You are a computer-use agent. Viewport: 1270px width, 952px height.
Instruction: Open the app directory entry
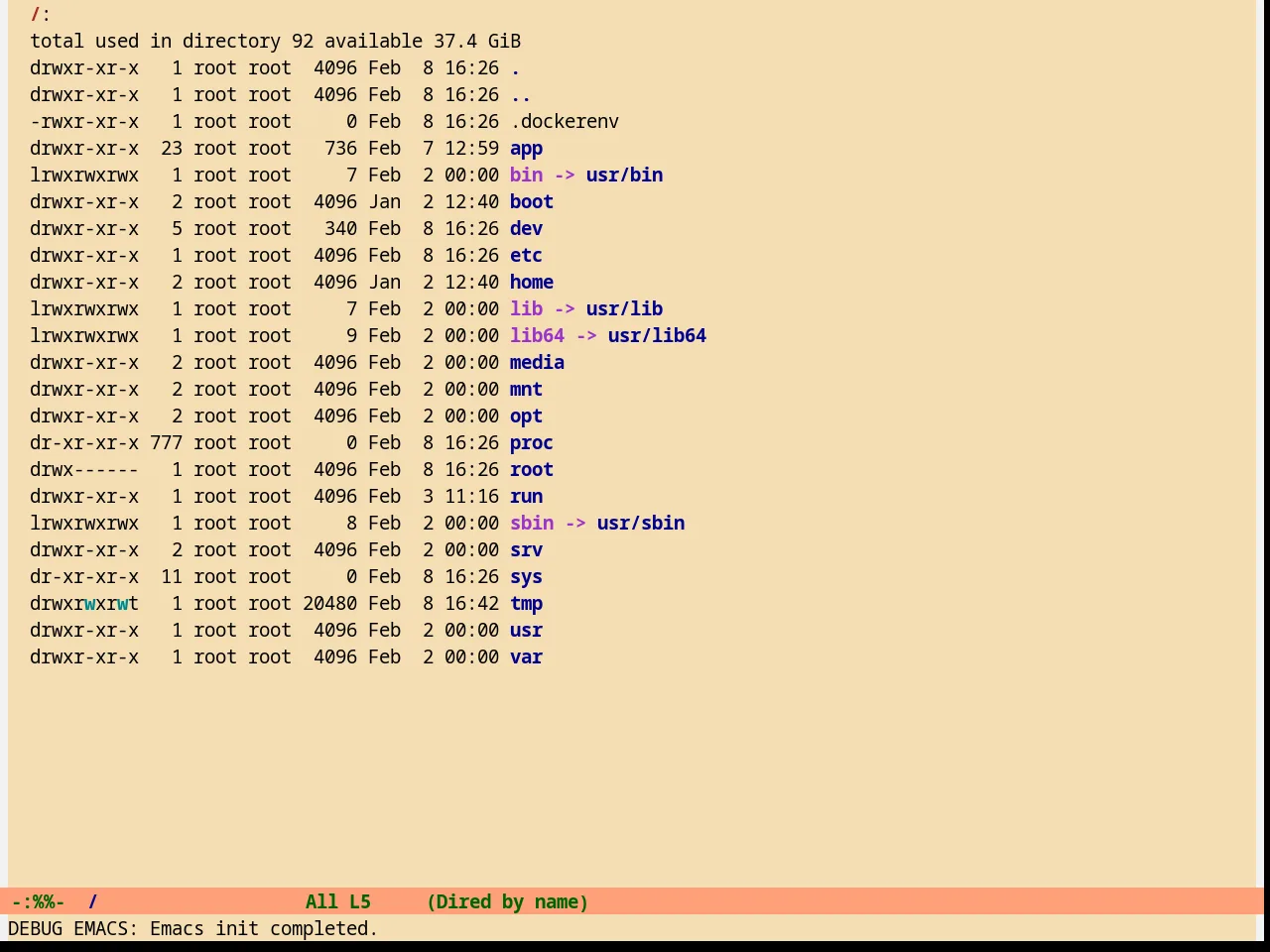click(x=526, y=149)
